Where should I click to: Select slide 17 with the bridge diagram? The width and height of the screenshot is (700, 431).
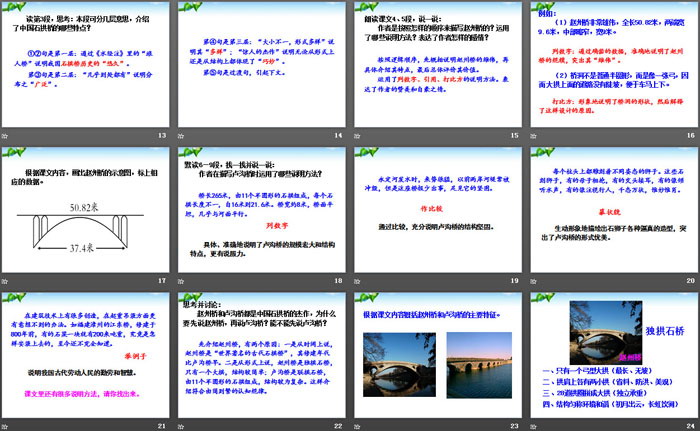[88, 208]
